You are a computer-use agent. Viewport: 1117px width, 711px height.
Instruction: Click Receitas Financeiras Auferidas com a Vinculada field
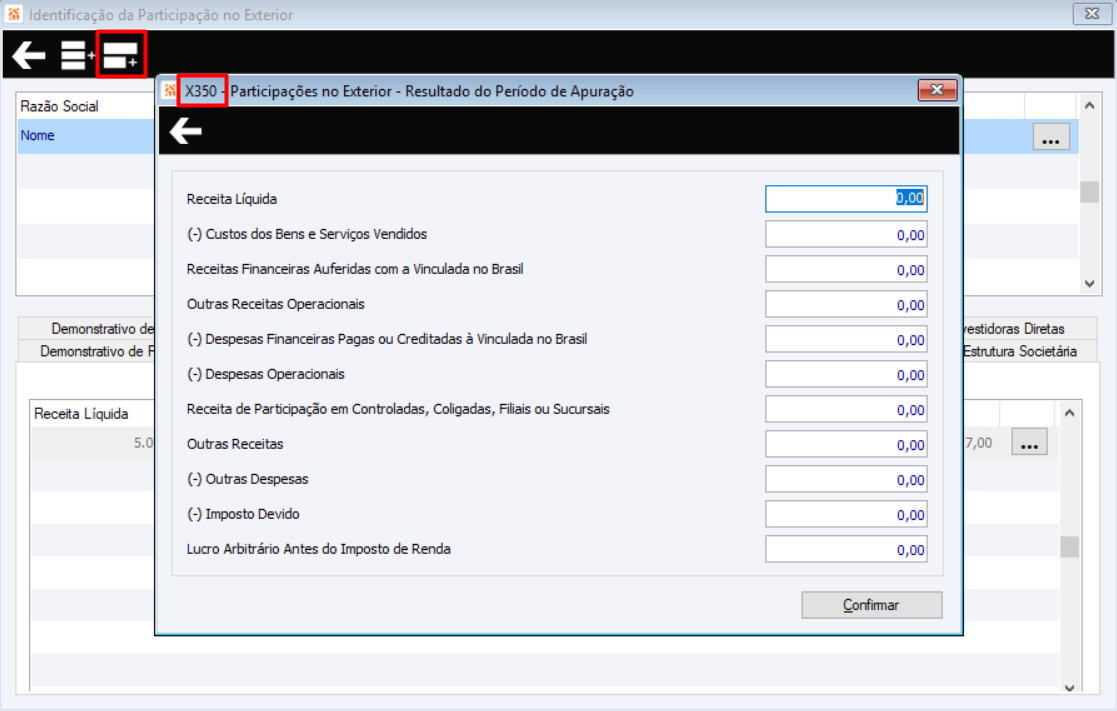(x=846, y=269)
